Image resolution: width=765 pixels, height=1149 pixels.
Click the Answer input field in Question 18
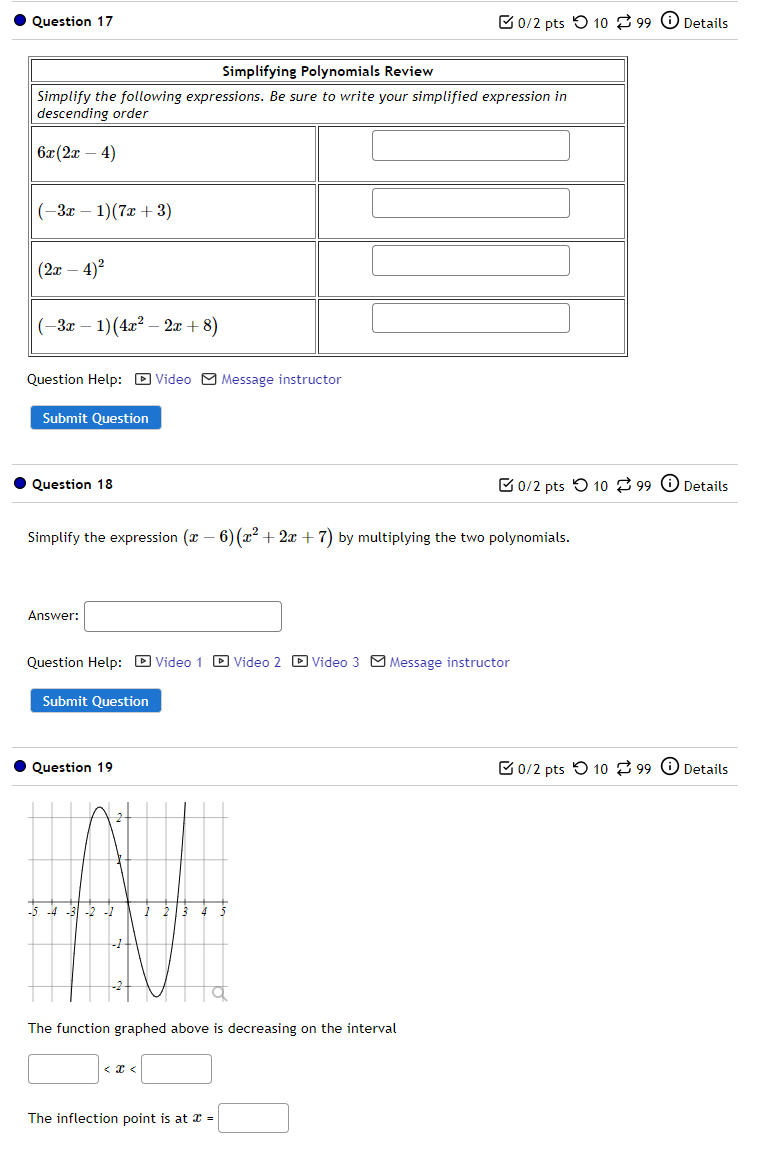(x=182, y=616)
